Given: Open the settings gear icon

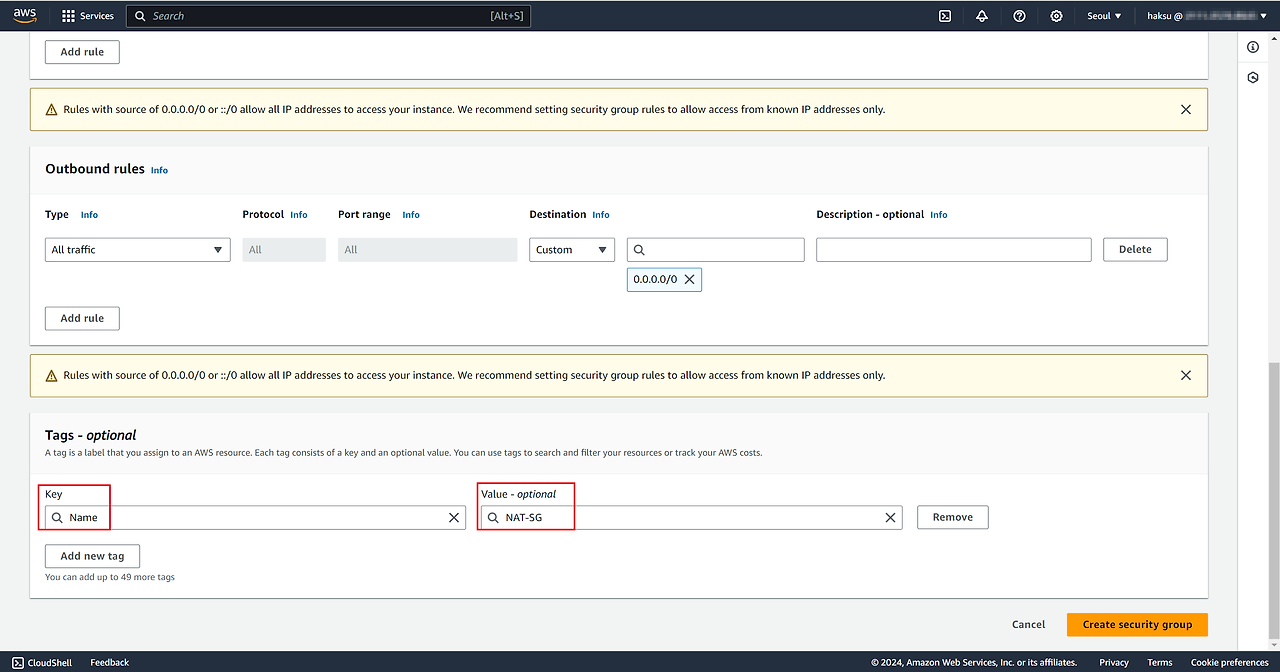Looking at the screenshot, I should point(1057,16).
